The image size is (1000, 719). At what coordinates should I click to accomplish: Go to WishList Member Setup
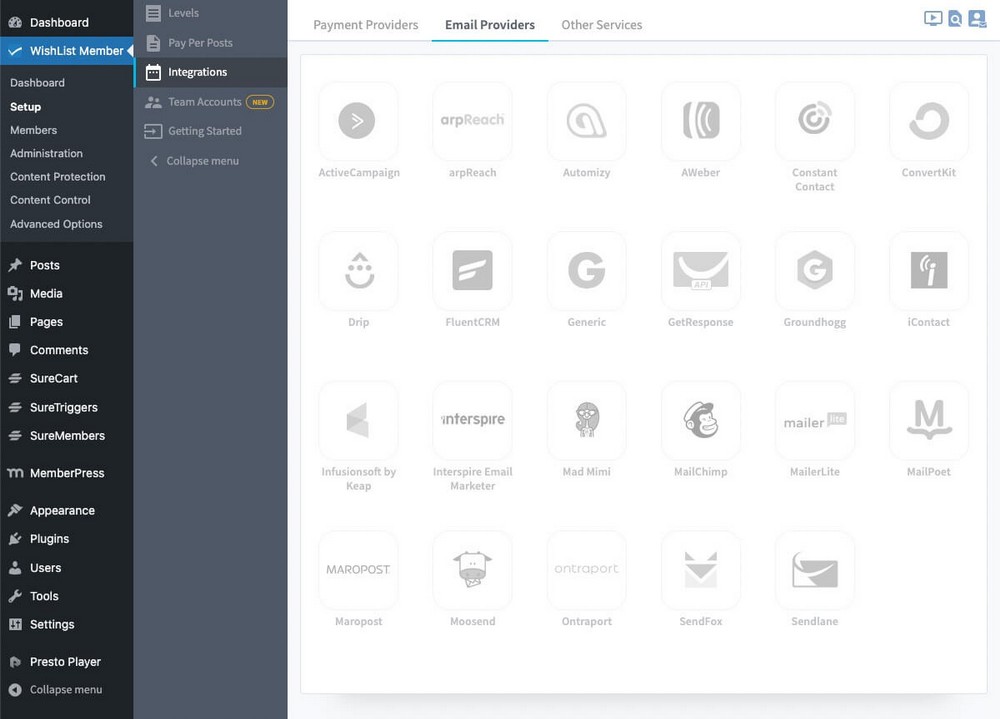(x=26, y=107)
